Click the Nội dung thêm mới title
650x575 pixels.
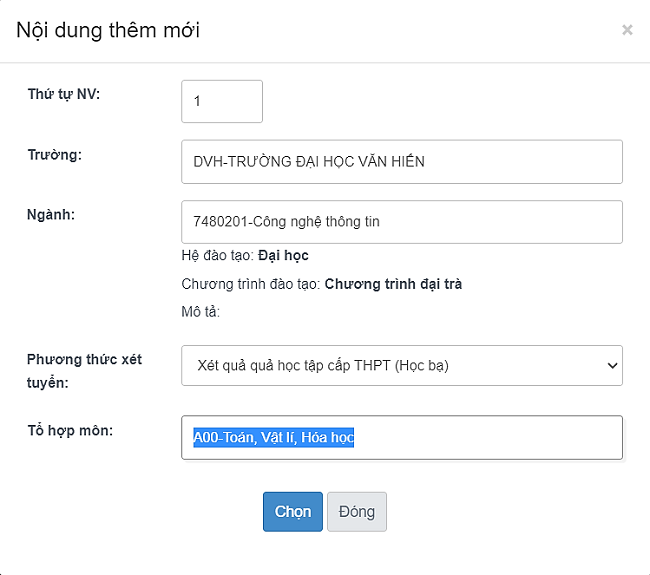point(108,30)
